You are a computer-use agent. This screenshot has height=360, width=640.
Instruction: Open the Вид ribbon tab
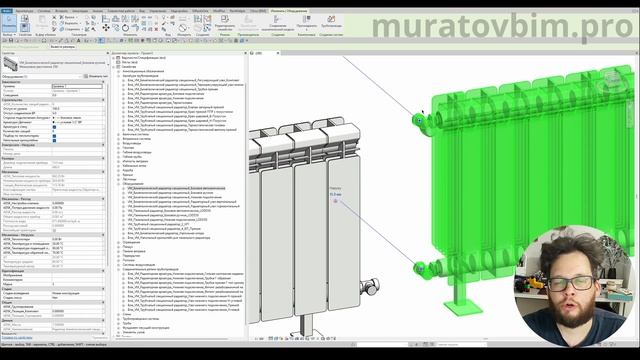pyautogui.click(x=142, y=11)
